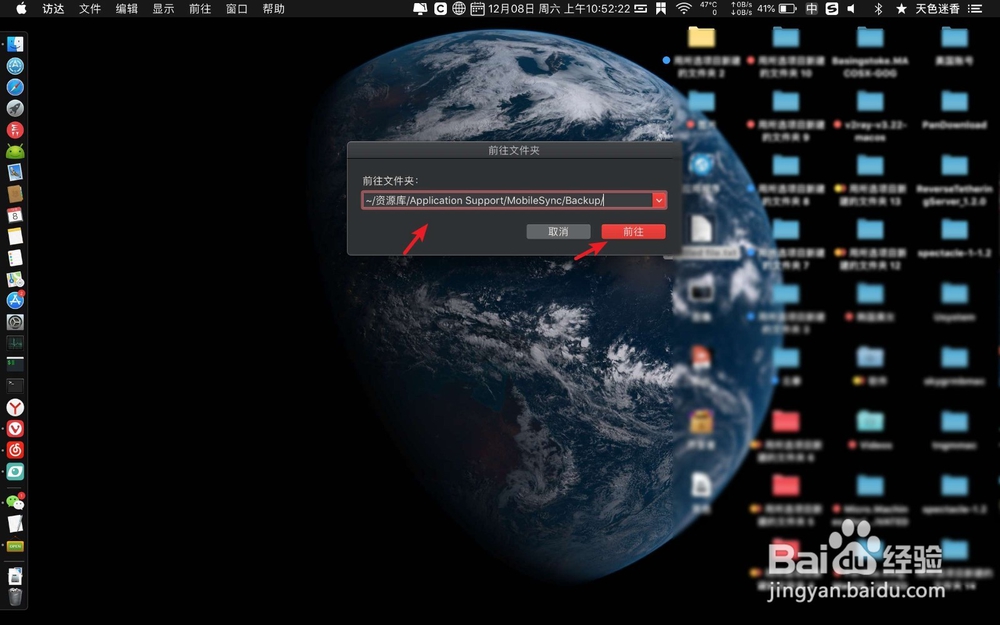Click the battery indicator showing 41%
The image size is (1000, 625).
780,9
